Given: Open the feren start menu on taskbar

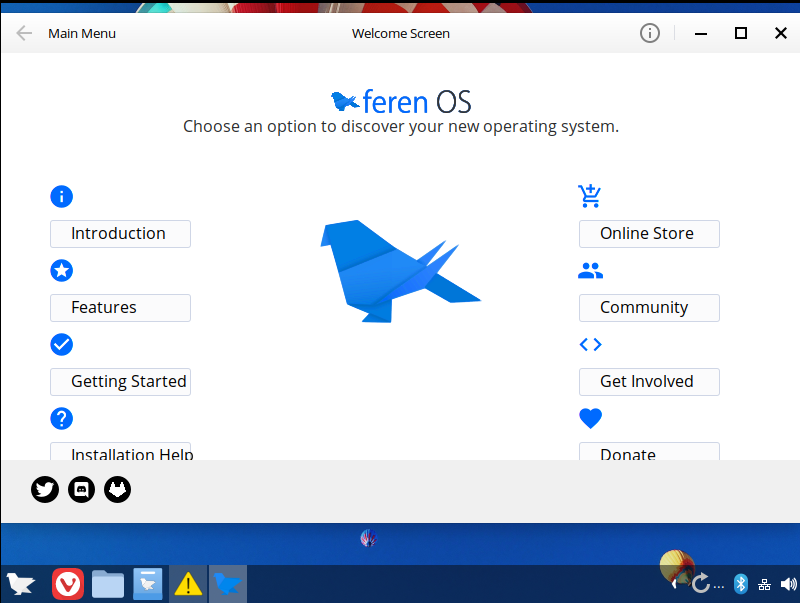Looking at the screenshot, I should [x=20, y=584].
